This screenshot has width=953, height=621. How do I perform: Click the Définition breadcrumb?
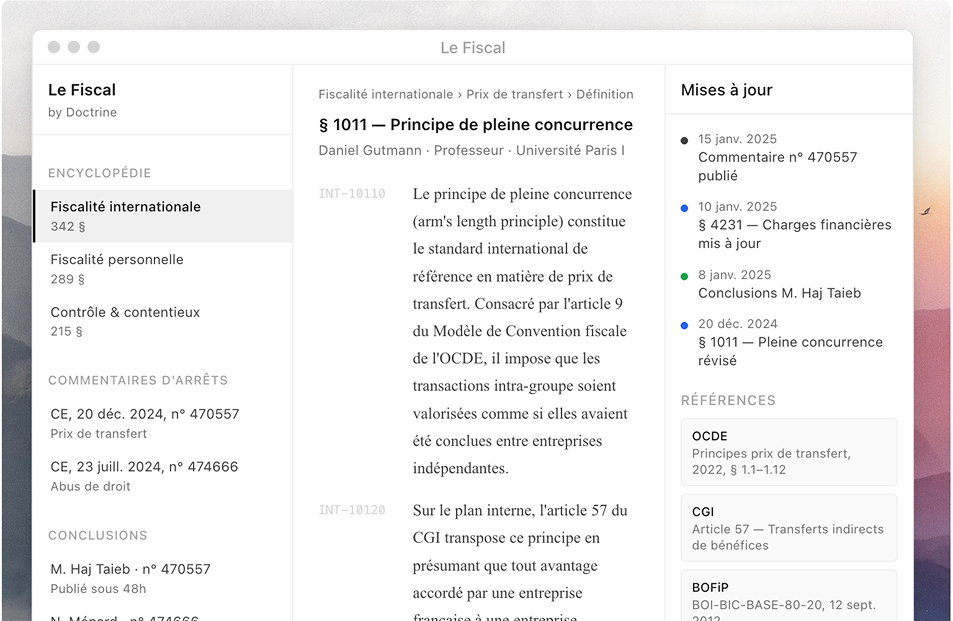tap(604, 94)
